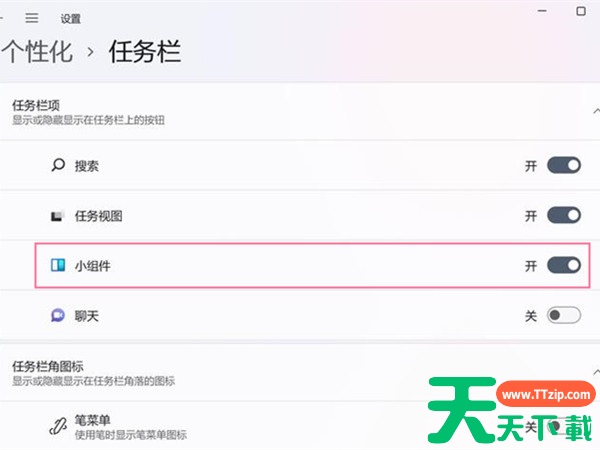Click the Task View icon
The image size is (600, 450).
[57, 216]
